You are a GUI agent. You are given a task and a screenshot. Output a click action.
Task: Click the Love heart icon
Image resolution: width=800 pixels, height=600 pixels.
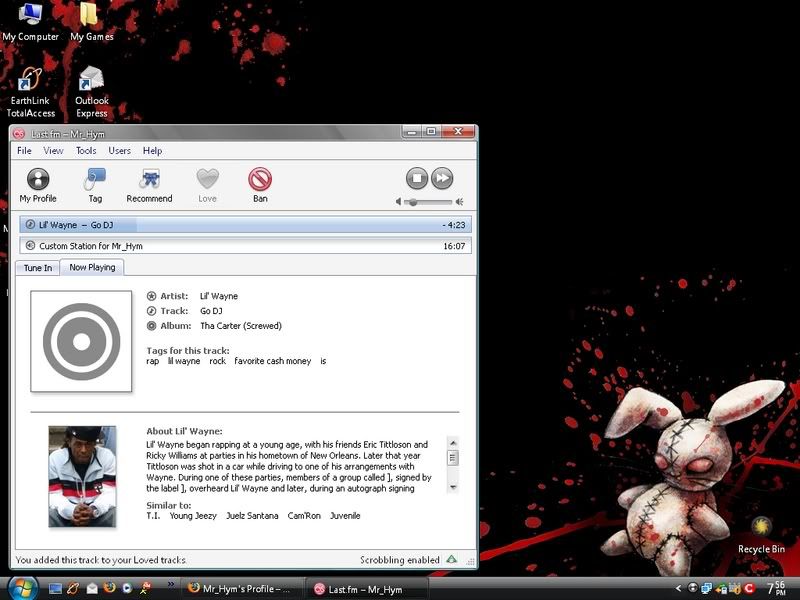[207, 181]
